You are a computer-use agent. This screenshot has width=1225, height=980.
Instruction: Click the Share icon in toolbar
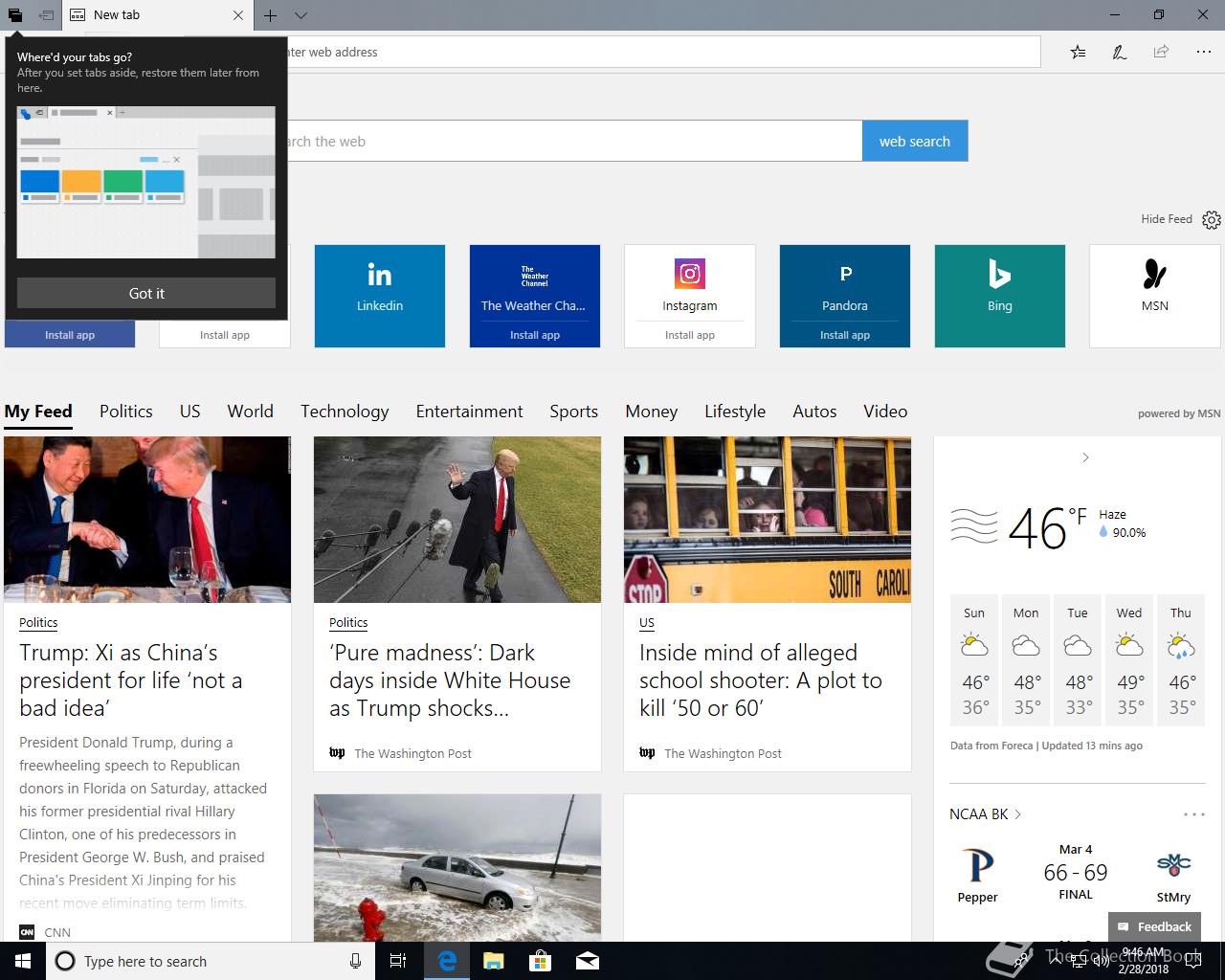click(x=1161, y=52)
